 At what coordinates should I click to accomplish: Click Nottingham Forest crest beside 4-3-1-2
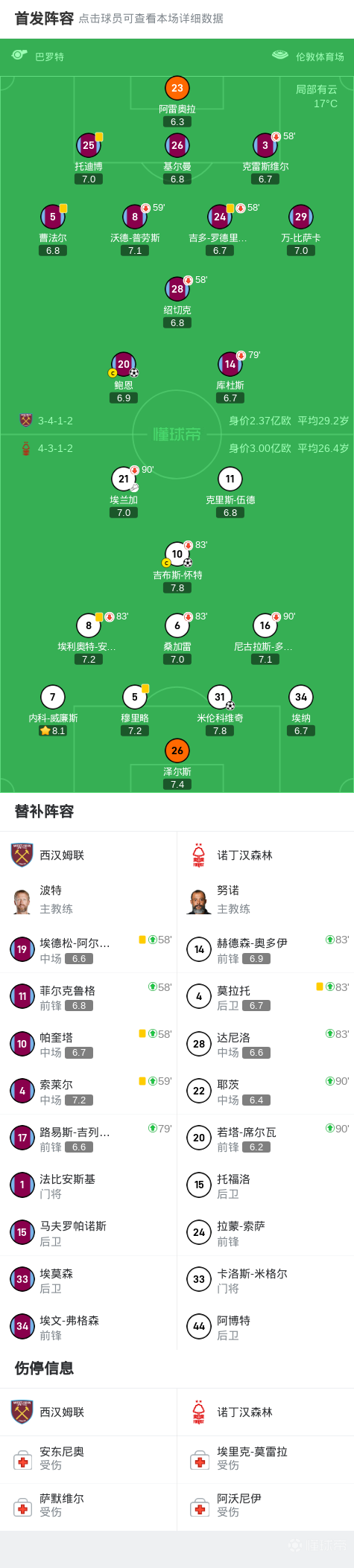26,448
